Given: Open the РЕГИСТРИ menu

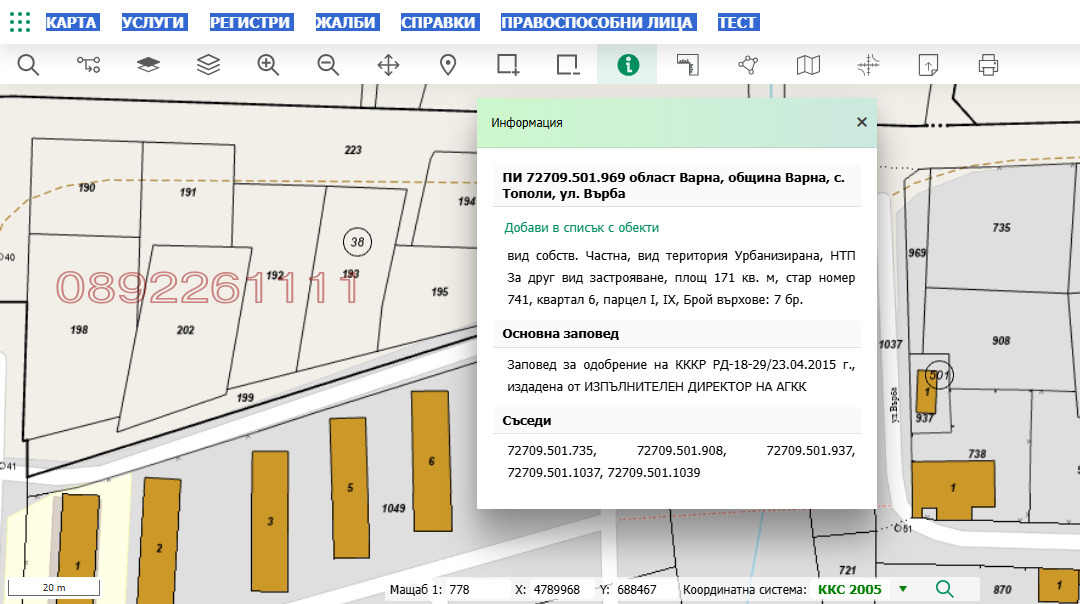Looking at the screenshot, I should (250, 22).
